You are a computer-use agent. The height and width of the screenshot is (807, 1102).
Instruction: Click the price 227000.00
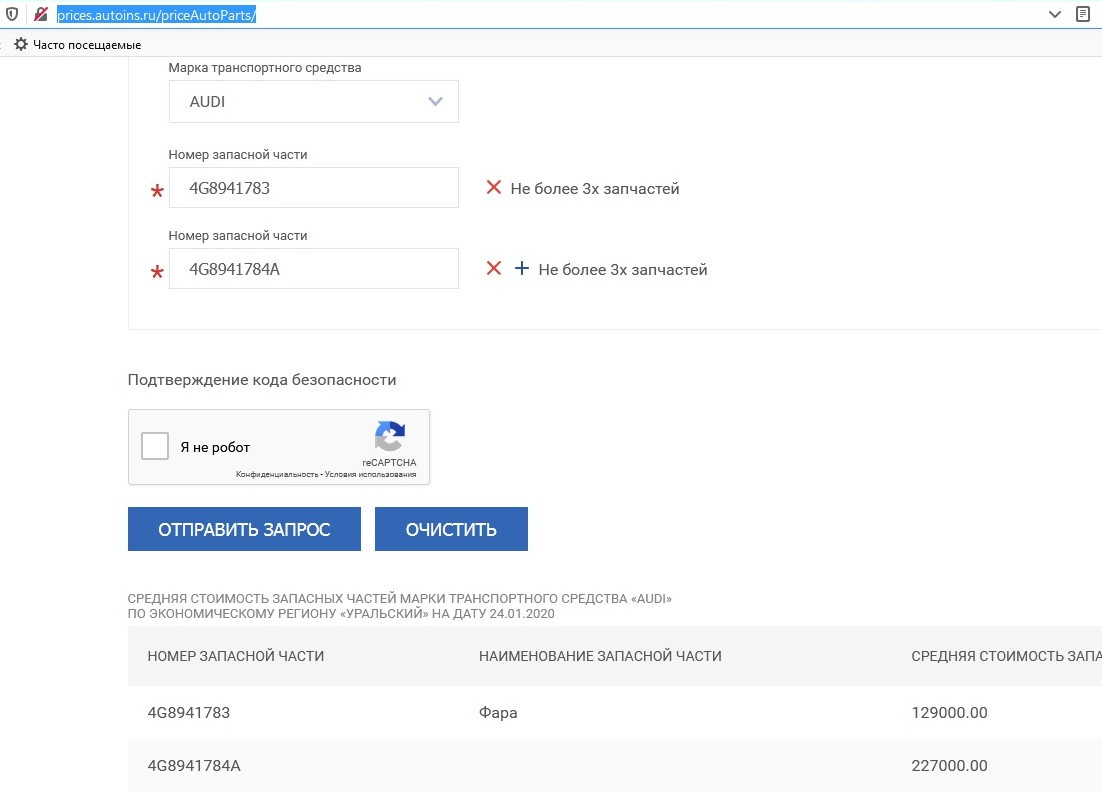949,766
